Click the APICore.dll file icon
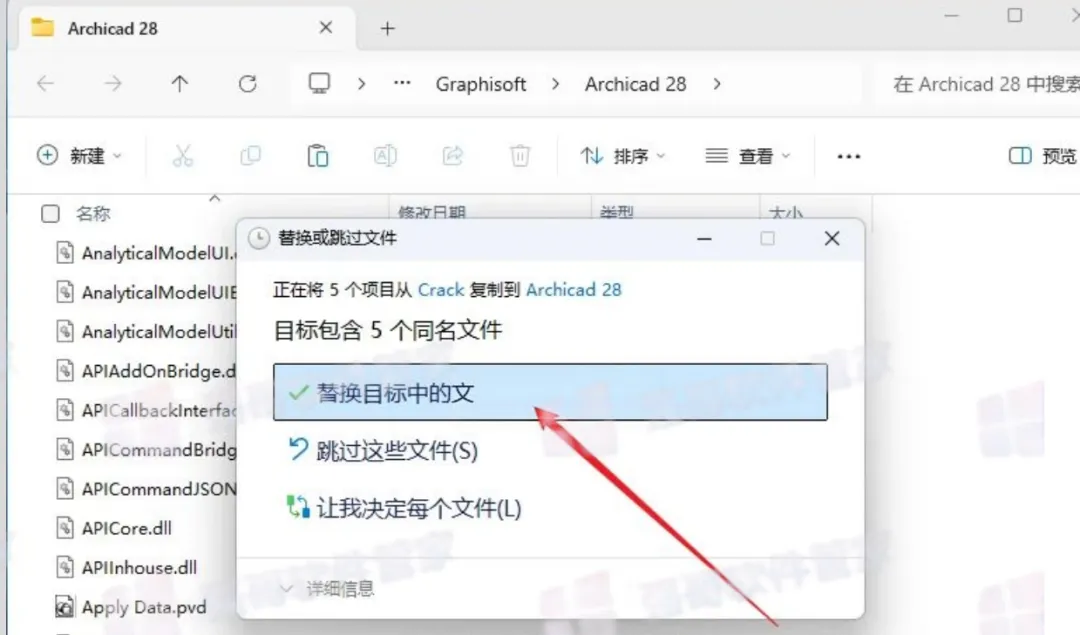Screen dimensions: 1080x635 tap(65, 528)
